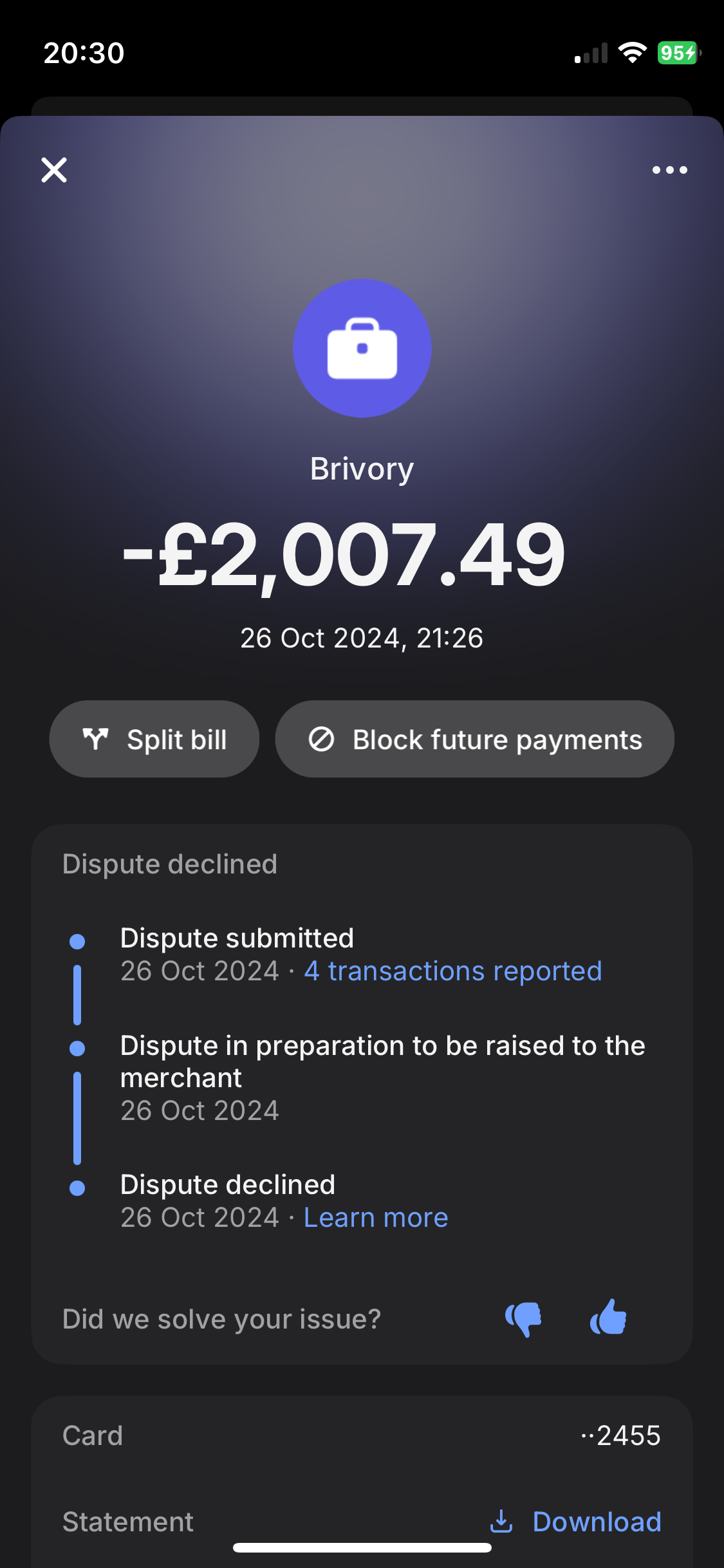The image size is (724, 1568).
Task: Open the three-dot more options menu
Action: [x=669, y=170]
